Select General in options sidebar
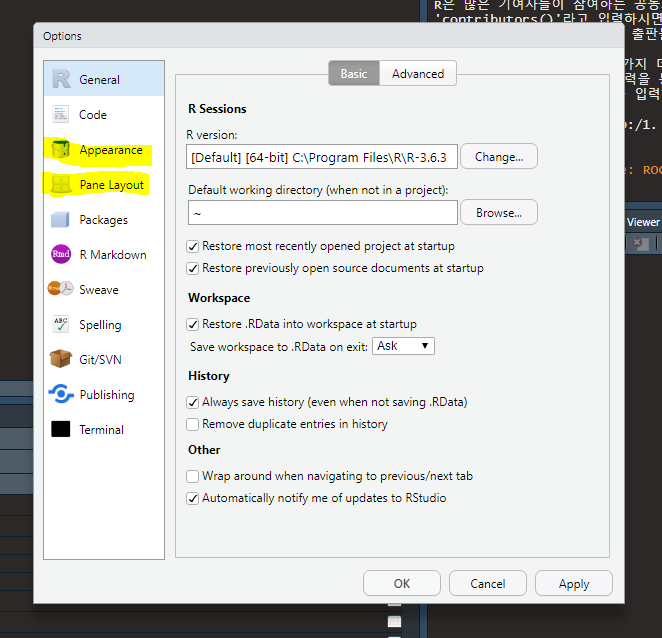The height and width of the screenshot is (638, 662). tap(104, 79)
